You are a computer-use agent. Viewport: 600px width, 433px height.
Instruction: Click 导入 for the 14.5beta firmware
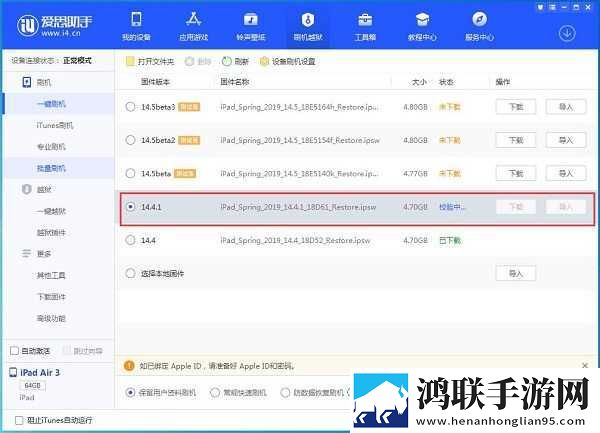(x=566, y=173)
